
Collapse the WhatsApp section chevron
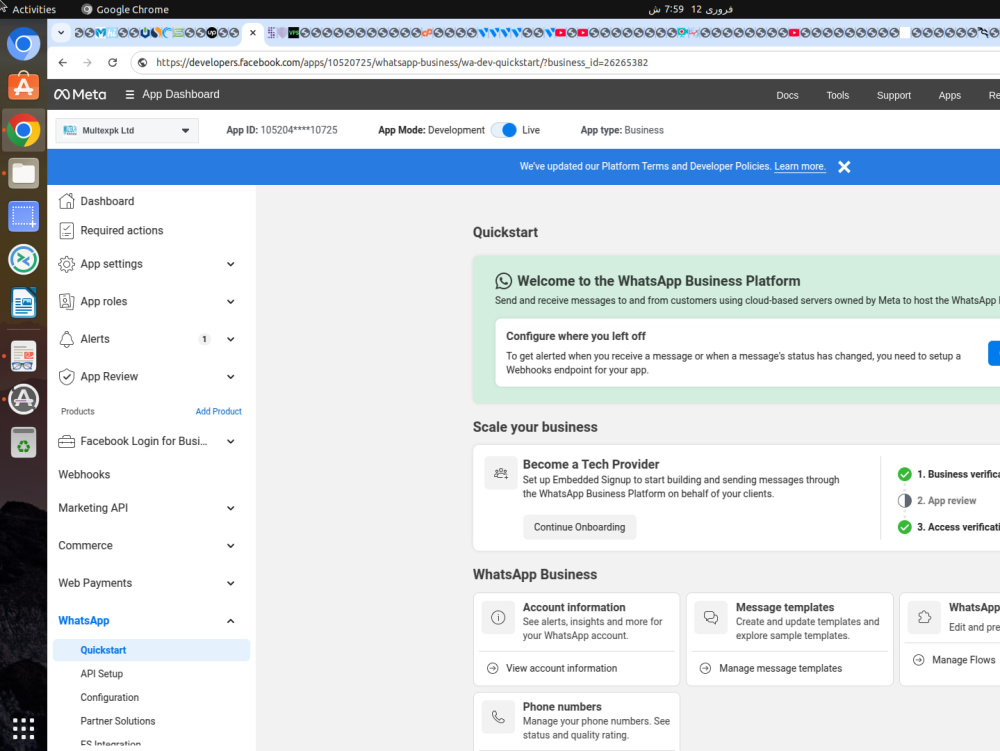231,621
